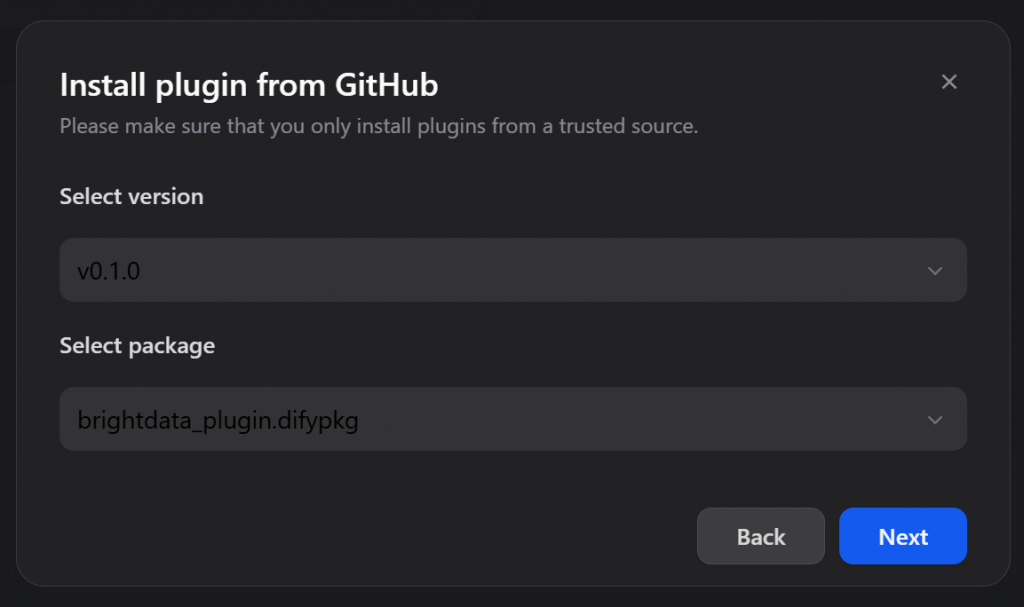The height and width of the screenshot is (607, 1024).
Task: Click the Select version label
Action: (x=131, y=196)
